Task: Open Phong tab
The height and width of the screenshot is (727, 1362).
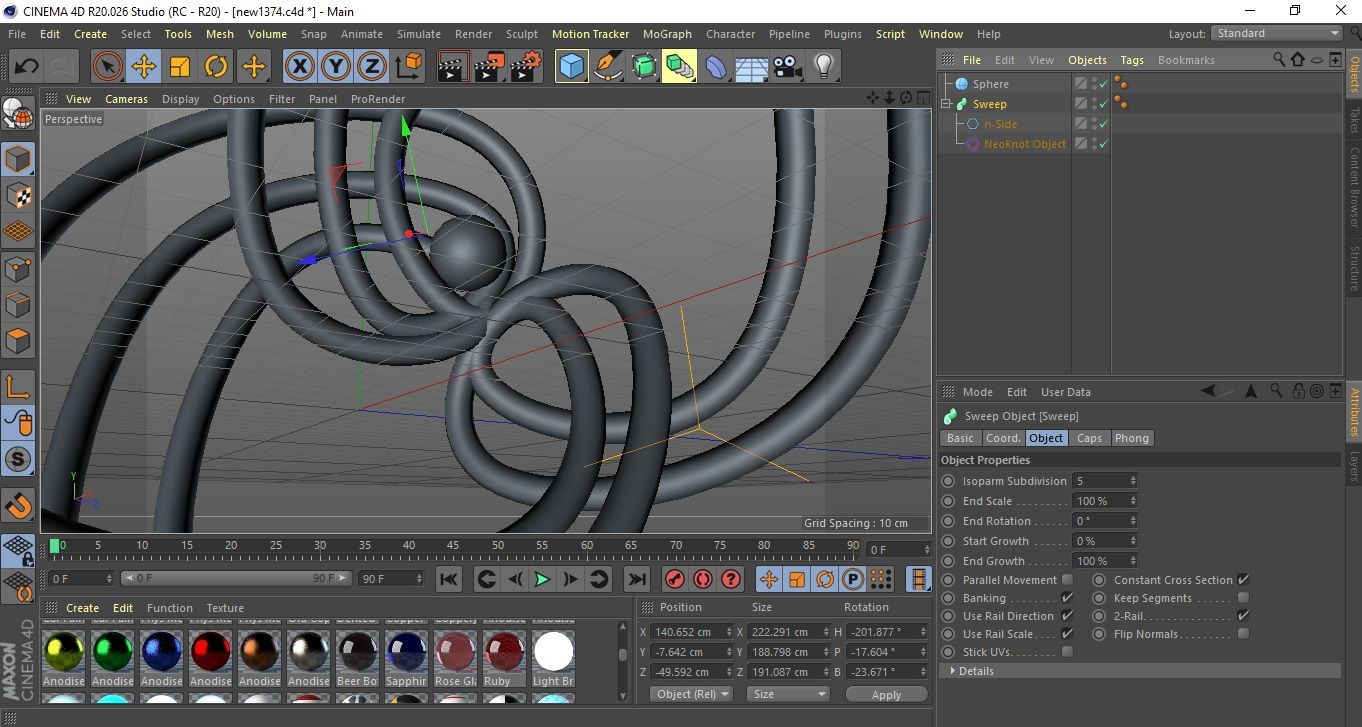Action: pyautogui.click(x=1131, y=438)
